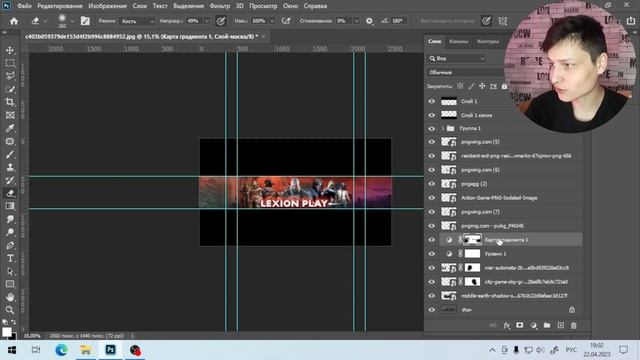The height and width of the screenshot is (360, 640).
Task: Select the Pen tool
Action: (10, 245)
